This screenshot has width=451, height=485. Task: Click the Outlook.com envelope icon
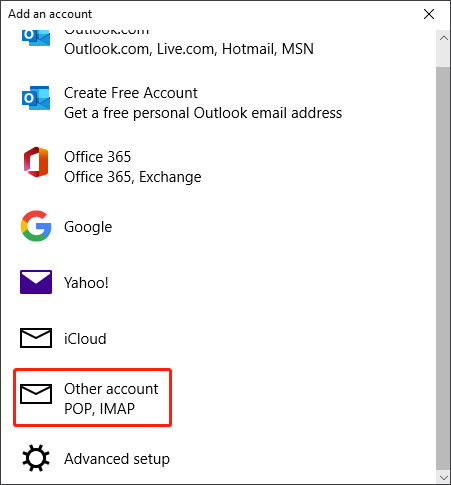[36, 37]
